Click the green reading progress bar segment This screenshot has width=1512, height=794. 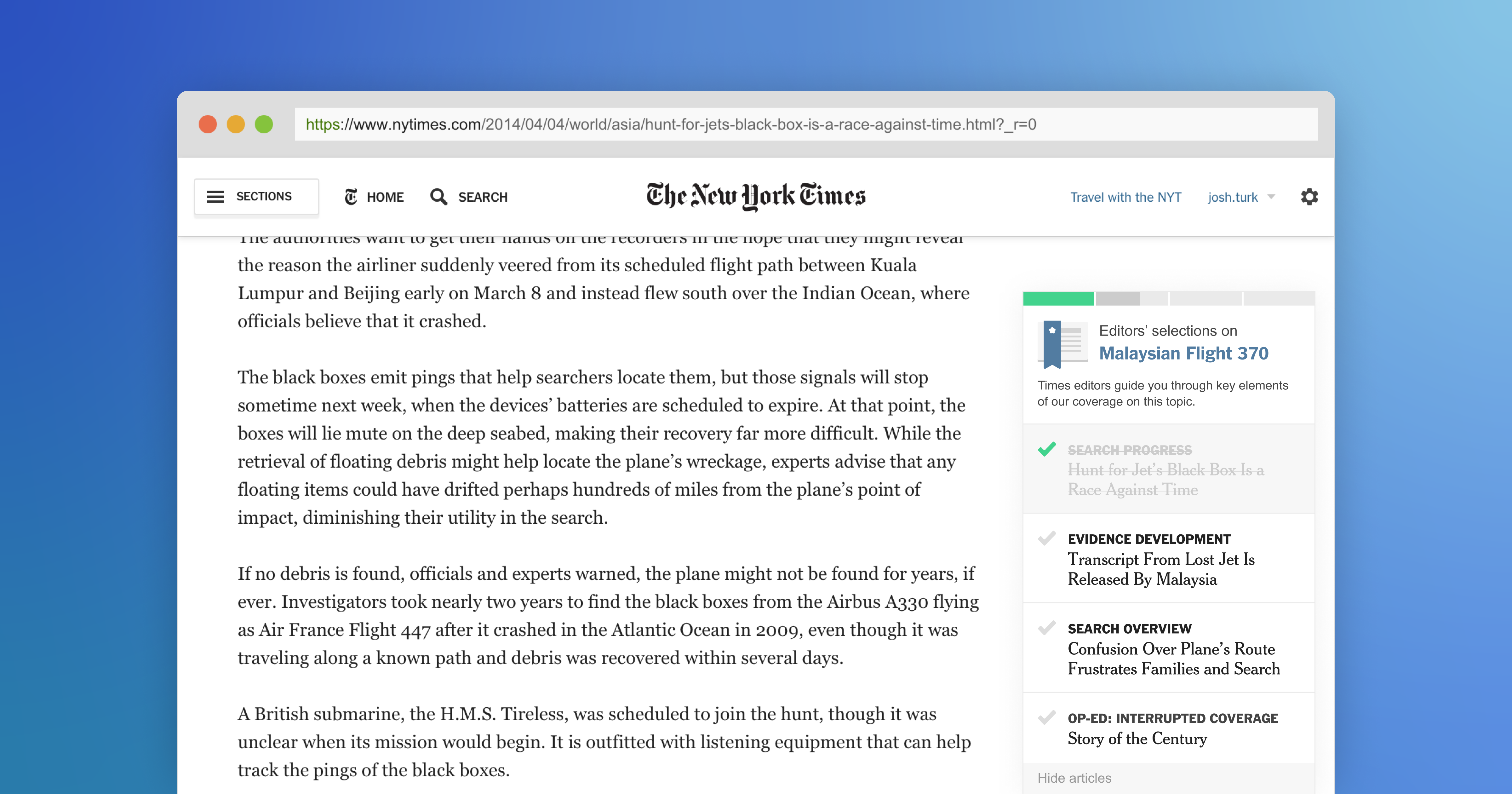coord(1058,298)
